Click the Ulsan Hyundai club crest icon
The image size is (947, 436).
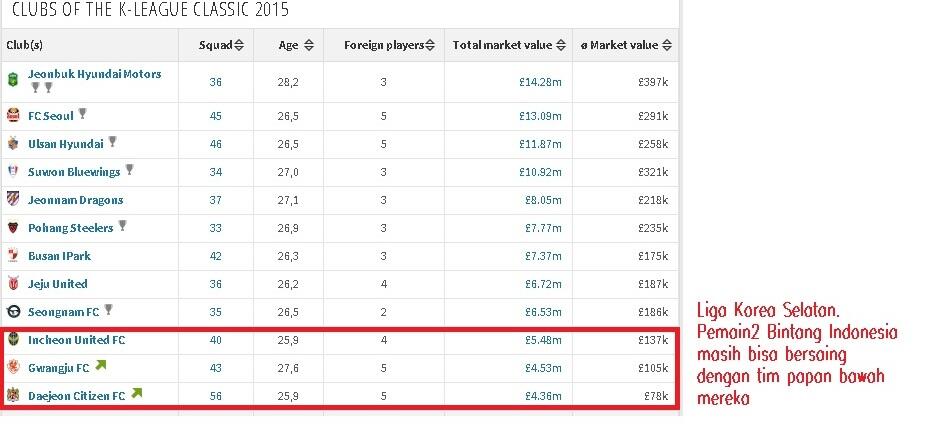(x=13, y=144)
